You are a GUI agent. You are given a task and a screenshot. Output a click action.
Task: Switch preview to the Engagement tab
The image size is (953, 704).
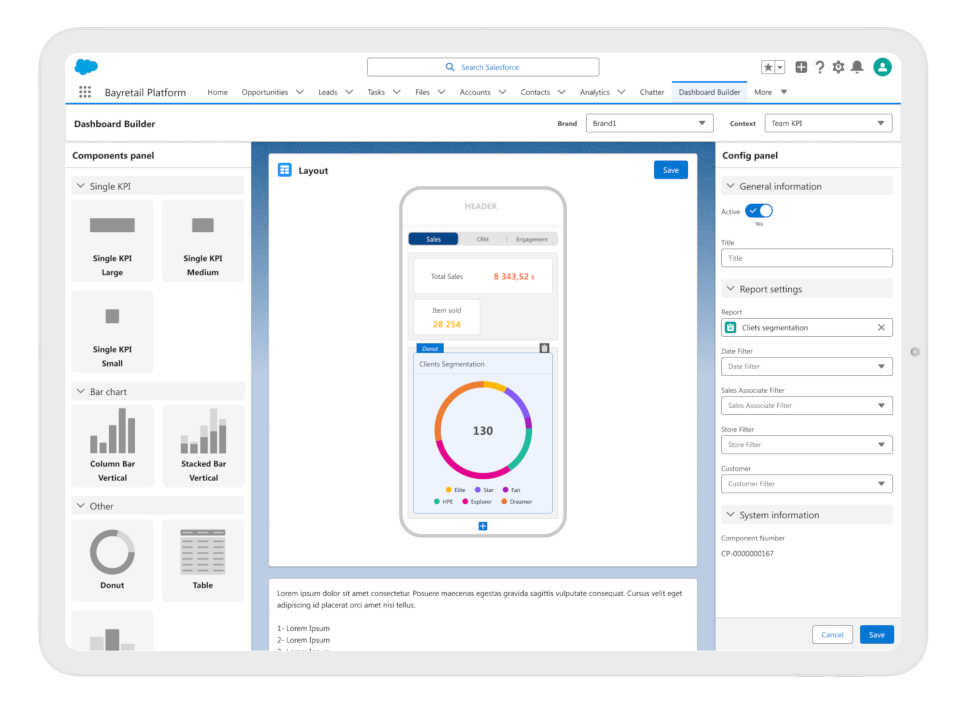532,239
